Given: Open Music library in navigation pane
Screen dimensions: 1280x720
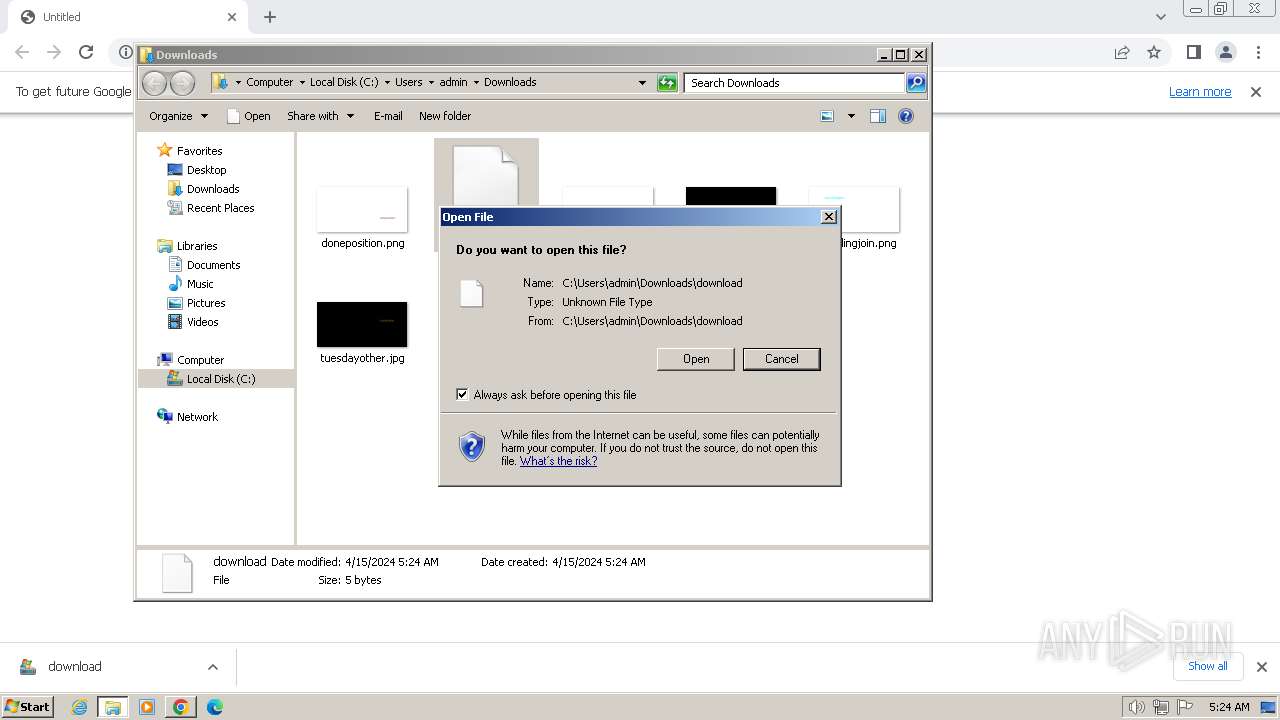Looking at the screenshot, I should 200,284.
